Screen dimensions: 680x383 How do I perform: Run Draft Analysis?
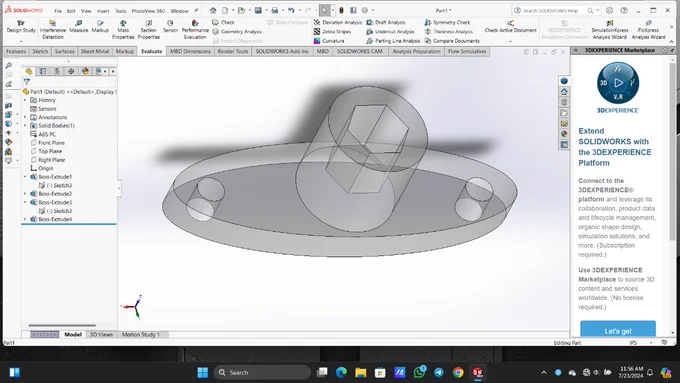click(386, 22)
